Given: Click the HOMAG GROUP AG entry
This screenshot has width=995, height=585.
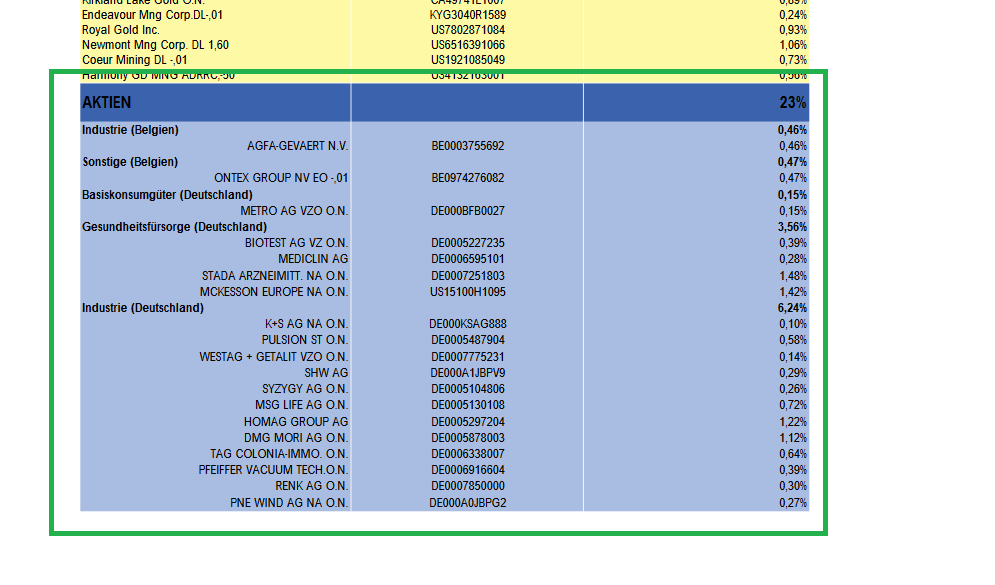Looking at the screenshot, I should 296,421.
